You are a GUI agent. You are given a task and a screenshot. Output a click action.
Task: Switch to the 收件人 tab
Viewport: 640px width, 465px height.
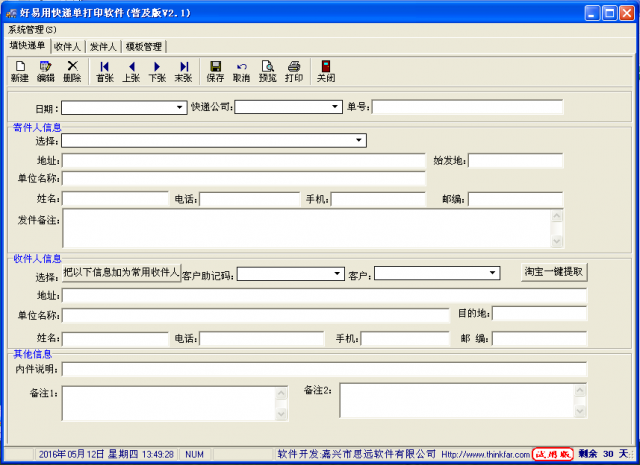[67, 47]
